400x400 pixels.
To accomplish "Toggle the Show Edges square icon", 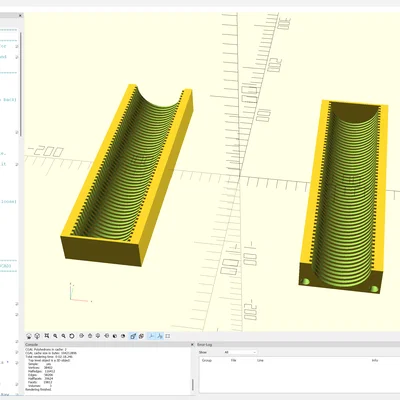I will tap(168, 336).
